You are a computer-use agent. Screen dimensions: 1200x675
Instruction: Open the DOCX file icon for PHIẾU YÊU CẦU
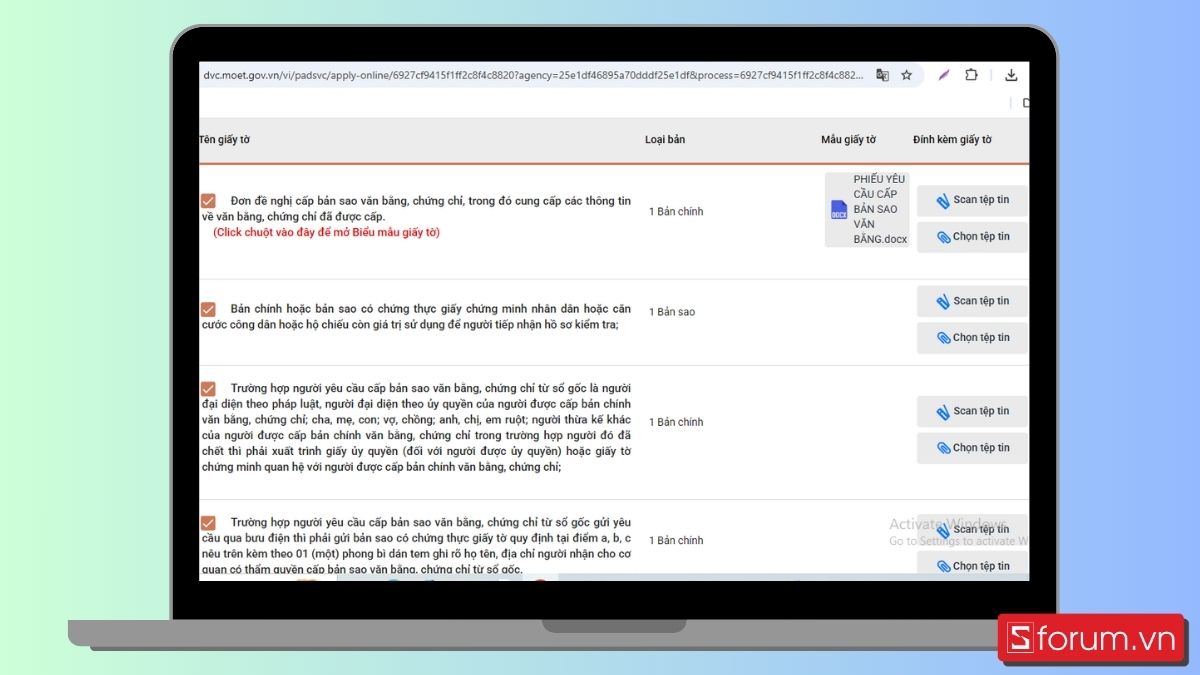coord(839,210)
